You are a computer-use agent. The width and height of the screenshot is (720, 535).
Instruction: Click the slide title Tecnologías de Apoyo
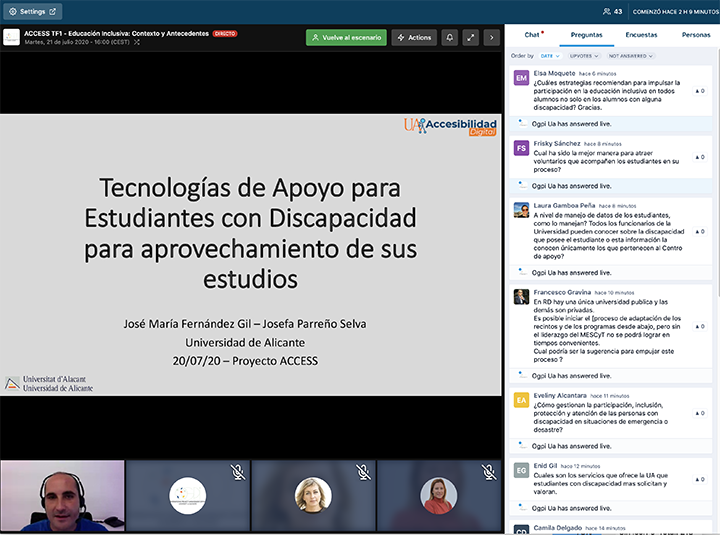click(x=250, y=233)
